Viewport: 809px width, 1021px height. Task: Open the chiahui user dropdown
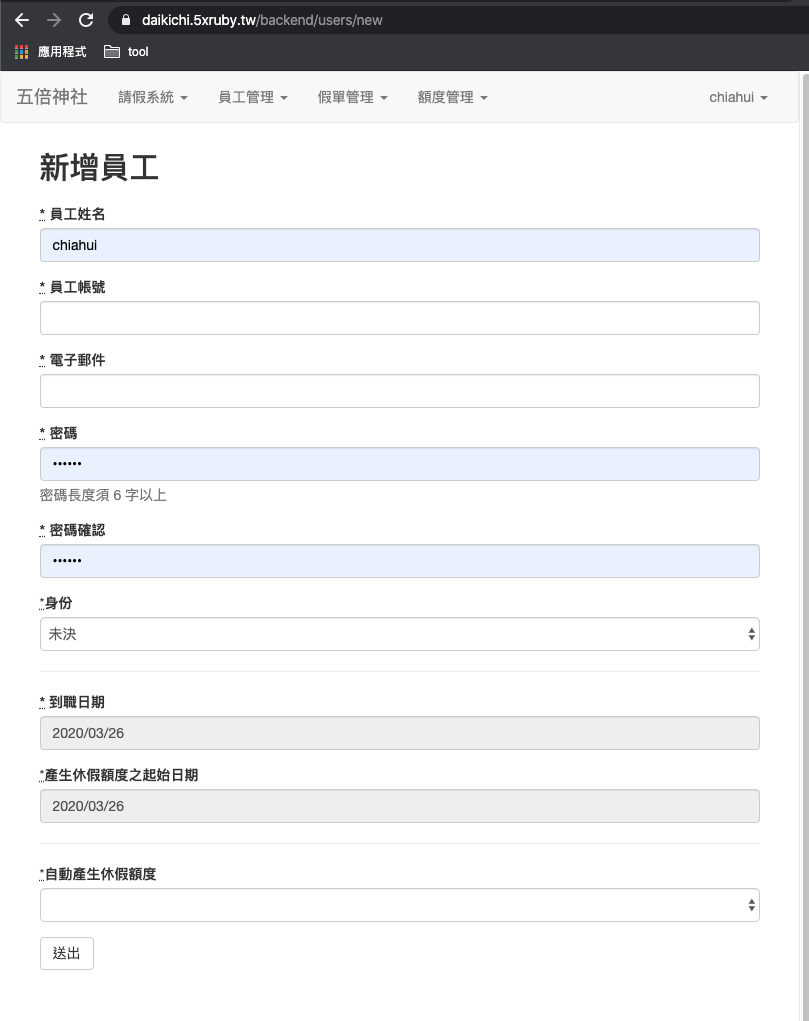[x=738, y=98]
